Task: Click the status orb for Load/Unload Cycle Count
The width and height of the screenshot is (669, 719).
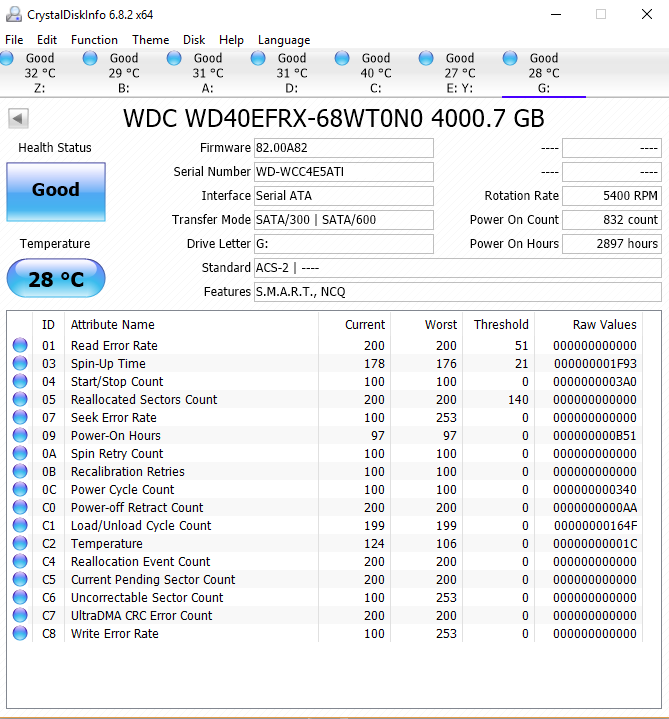Action: (x=20, y=525)
